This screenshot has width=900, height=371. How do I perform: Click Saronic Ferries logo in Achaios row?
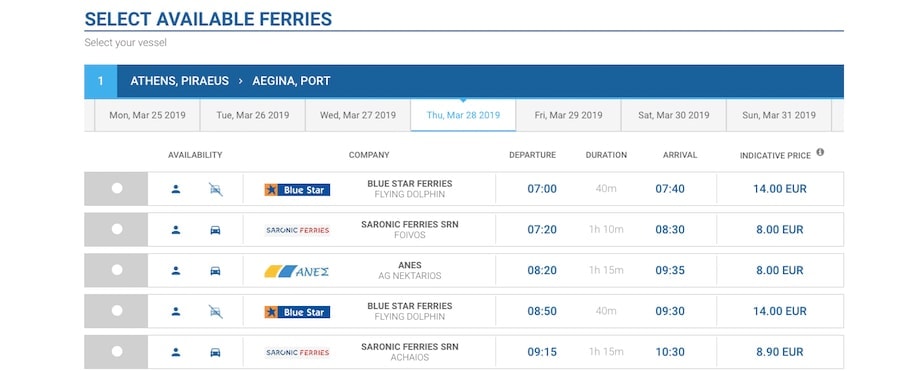pos(297,353)
